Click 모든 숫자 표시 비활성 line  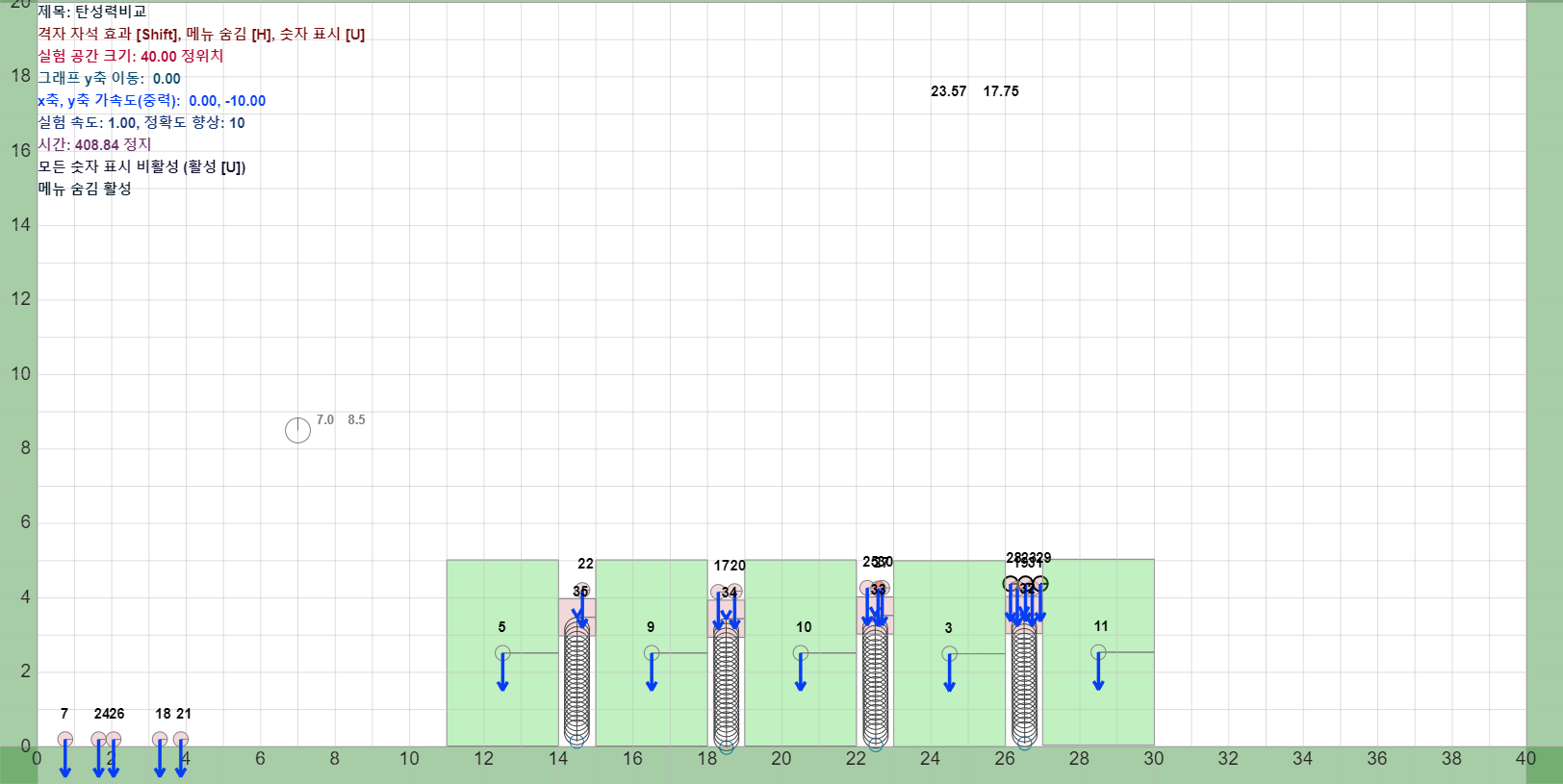point(141,166)
